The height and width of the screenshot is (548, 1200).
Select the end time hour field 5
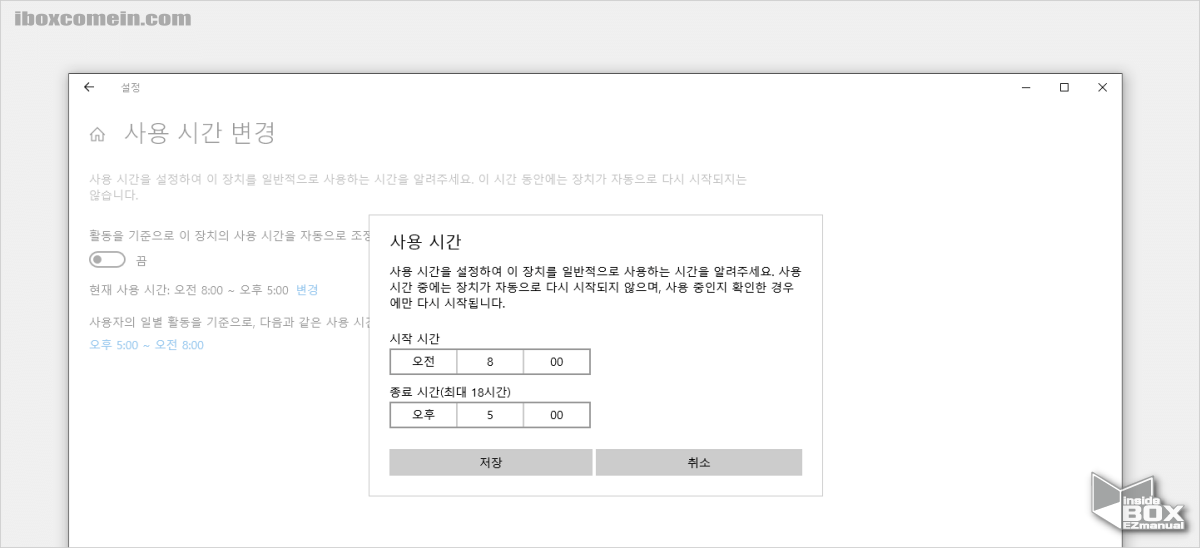tap(490, 415)
